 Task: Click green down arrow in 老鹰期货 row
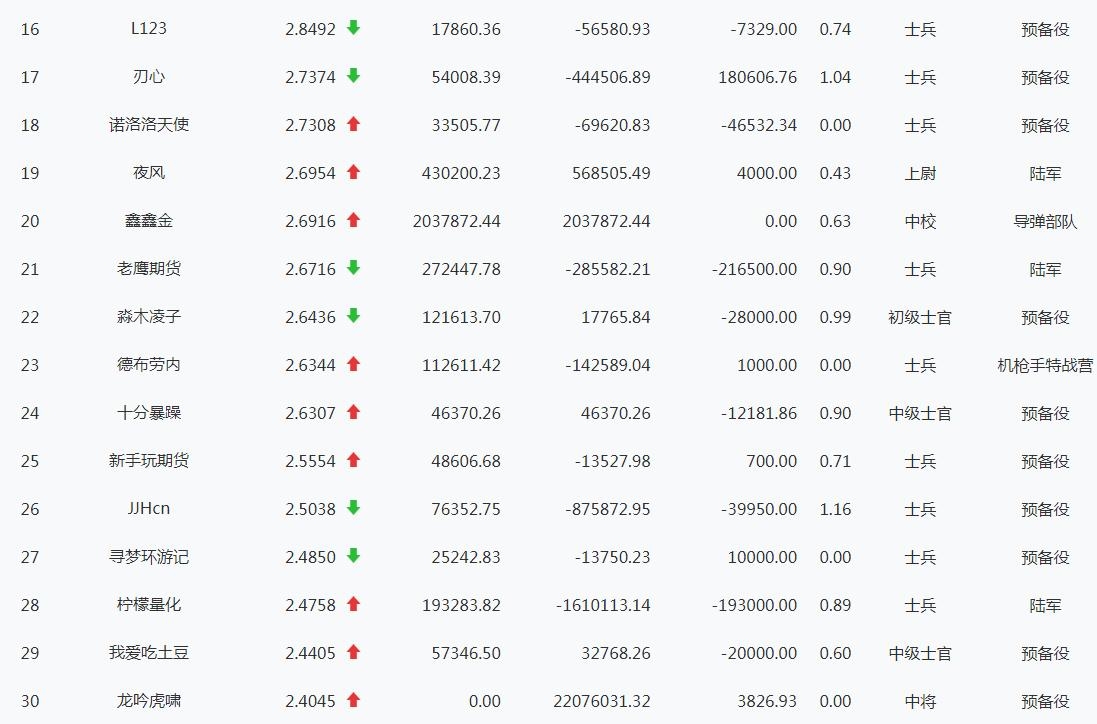(x=353, y=268)
